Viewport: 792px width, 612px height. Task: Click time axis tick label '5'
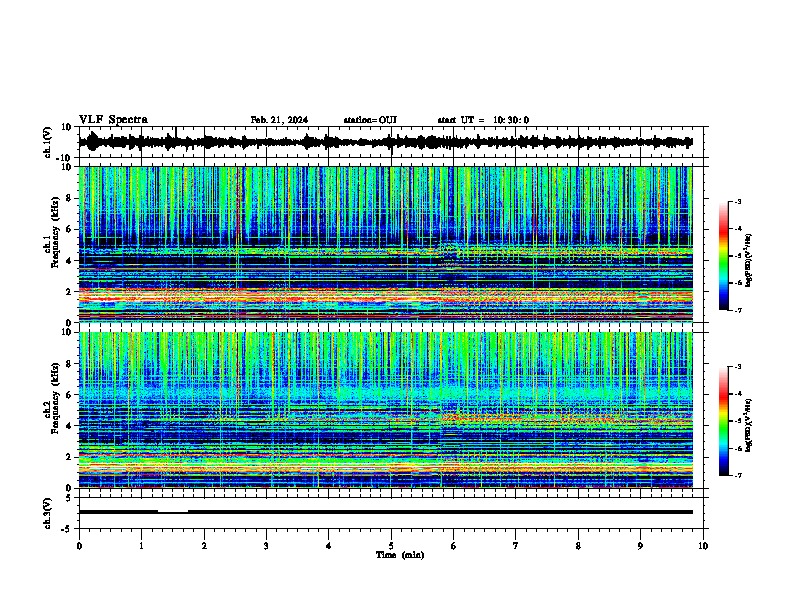click(x=391, y=546)
